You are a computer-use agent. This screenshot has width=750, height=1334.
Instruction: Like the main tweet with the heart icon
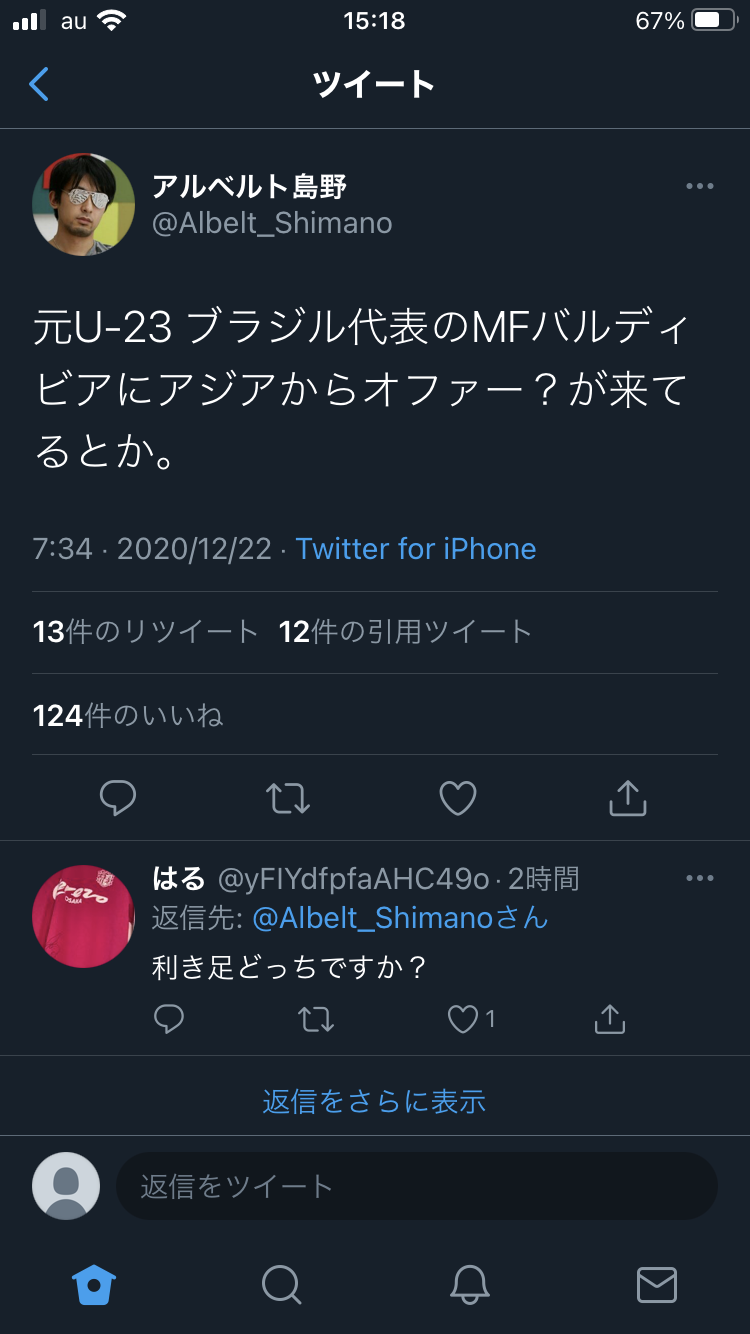[458, 797]
